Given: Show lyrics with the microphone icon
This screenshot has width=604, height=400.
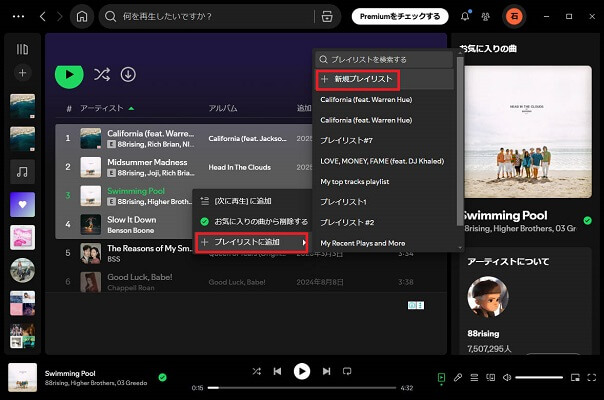Looking at the screenshot, I should tap(458, 378).
